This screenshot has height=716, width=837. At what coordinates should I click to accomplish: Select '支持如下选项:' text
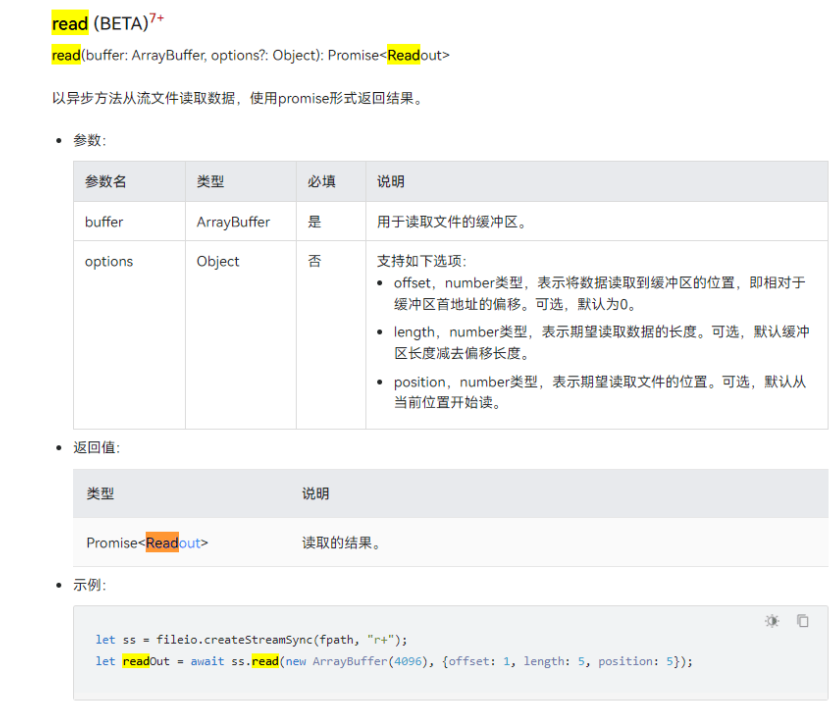(x=422, y=261)
